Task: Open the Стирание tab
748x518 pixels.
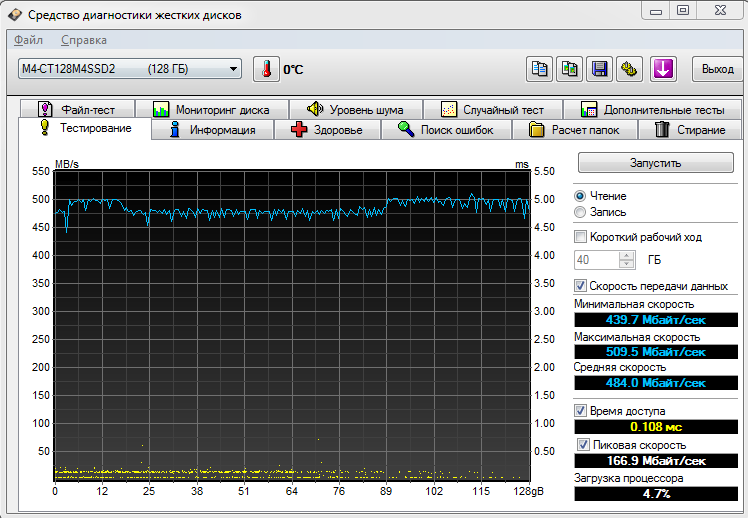Action: point(690,130)
